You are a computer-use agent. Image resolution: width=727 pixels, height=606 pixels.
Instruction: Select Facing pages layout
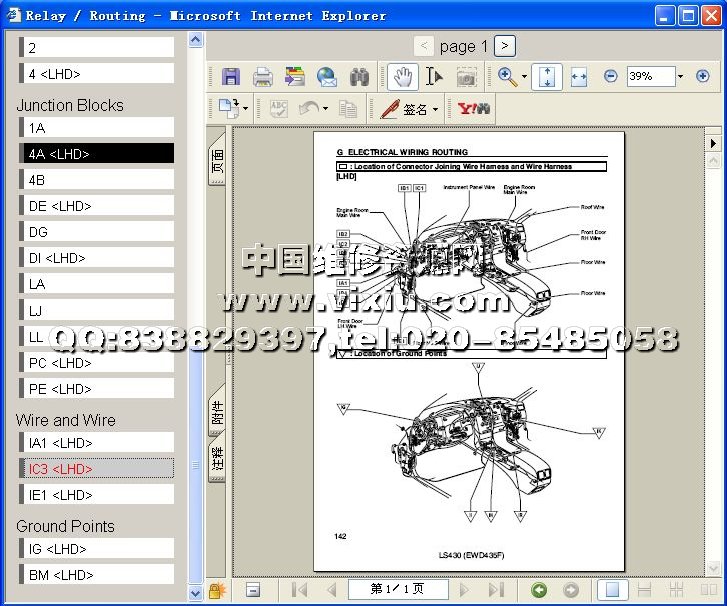708,590
